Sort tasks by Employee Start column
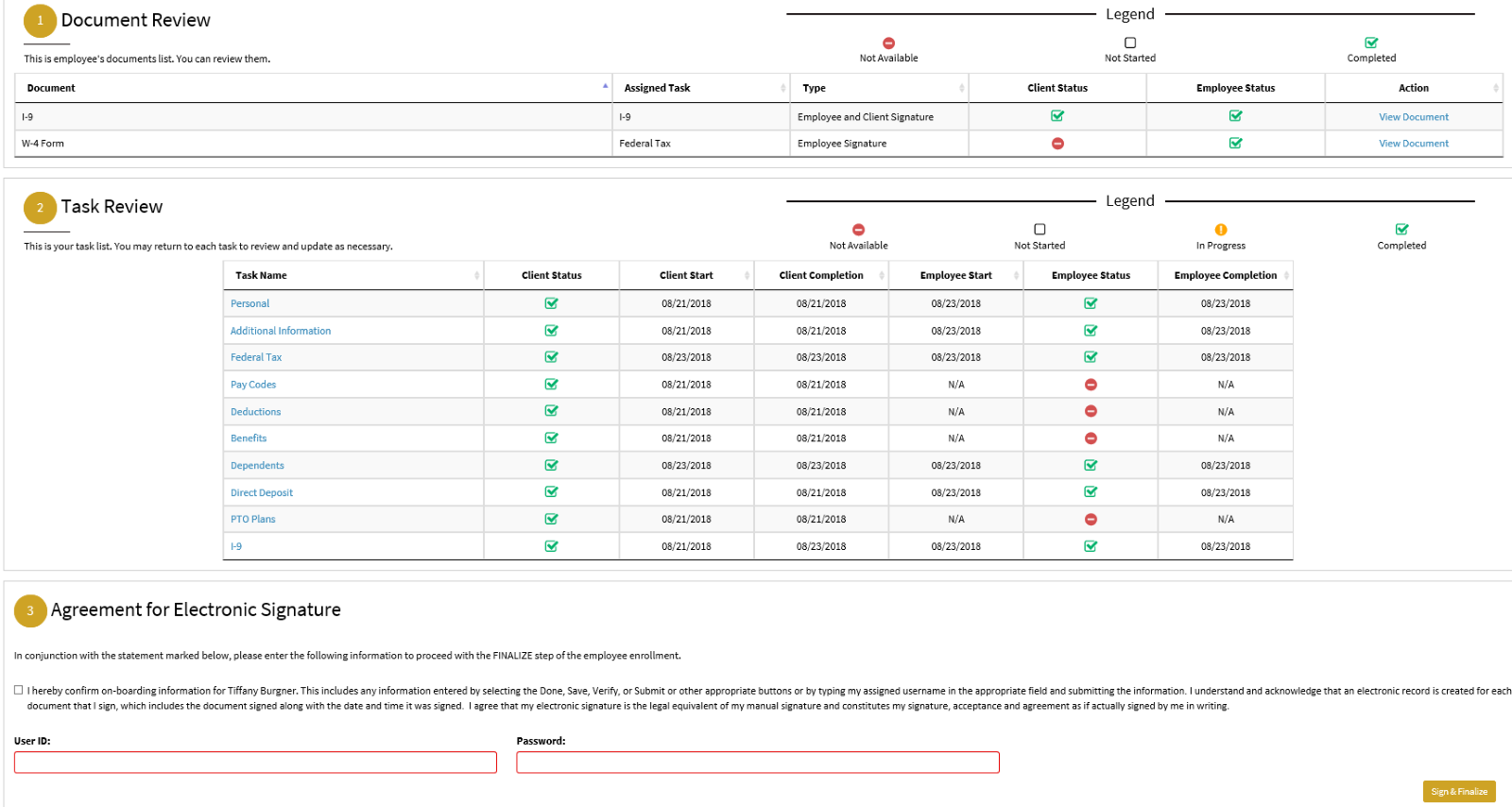Screen dimensions: 1512x807 956,275
